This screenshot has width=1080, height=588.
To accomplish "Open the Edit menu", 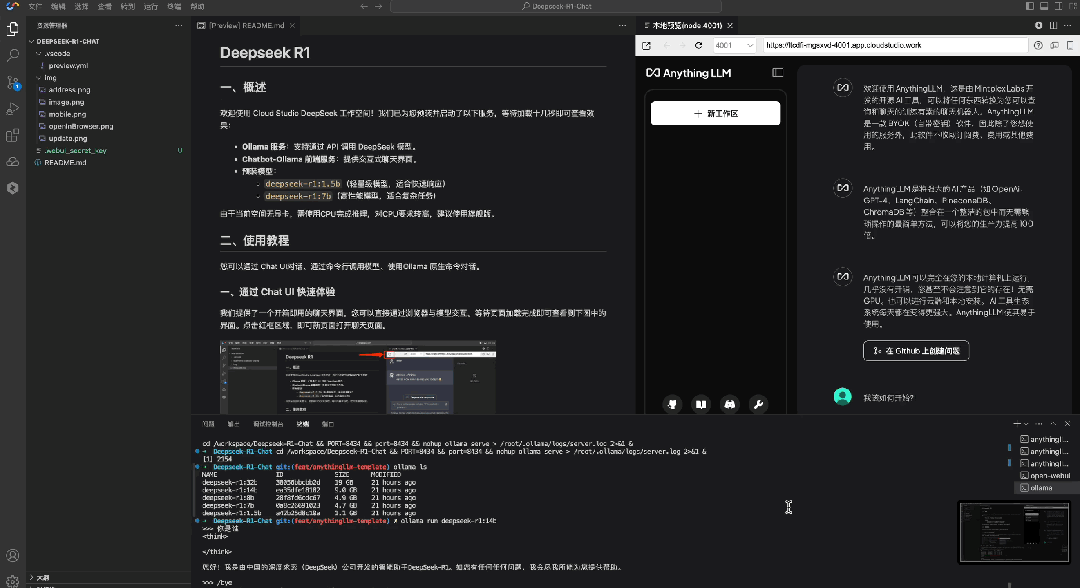I will coord(58,6).
